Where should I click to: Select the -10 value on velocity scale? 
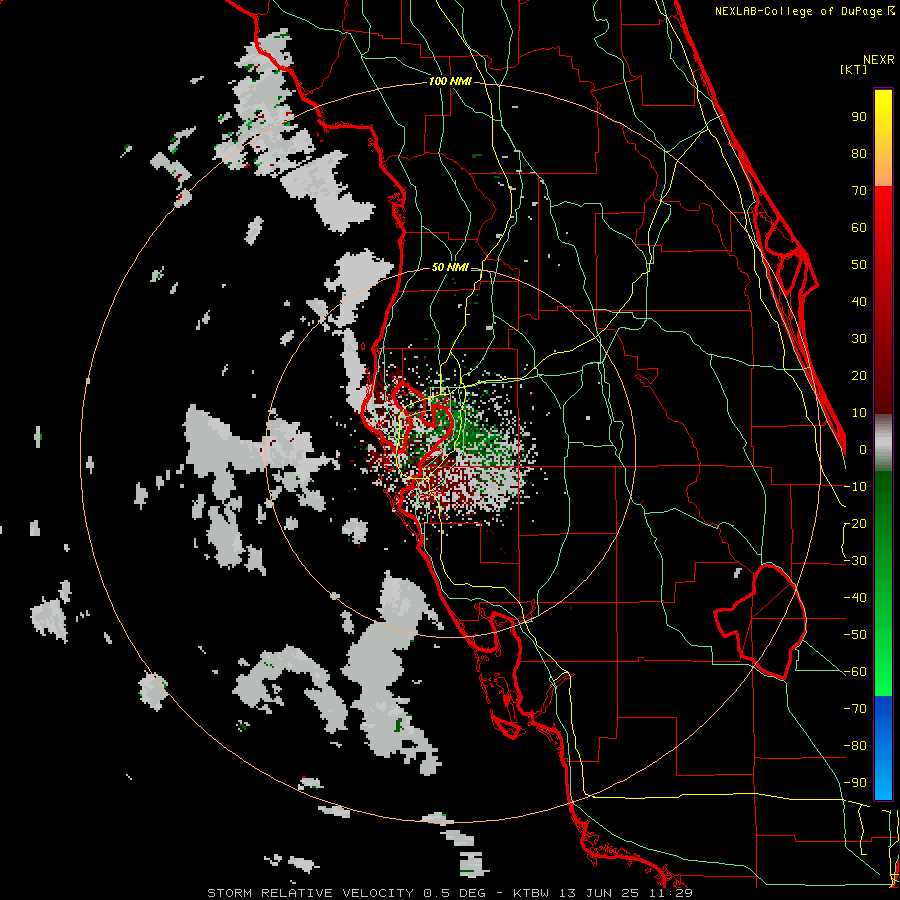click(855, 487)
